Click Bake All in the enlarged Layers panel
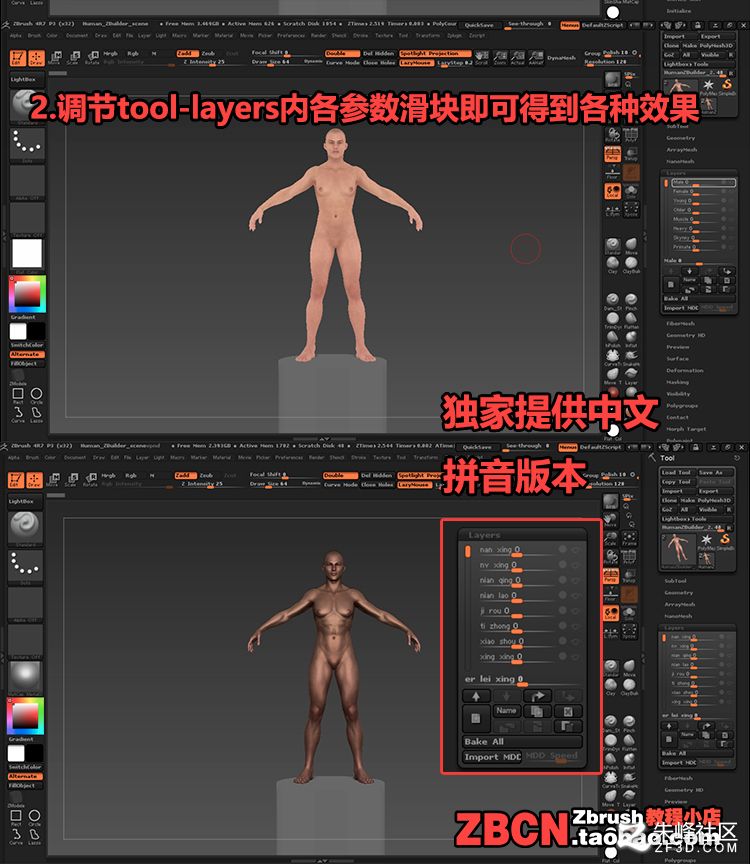This screenshot has height=864, width=750. coord(521,742)
